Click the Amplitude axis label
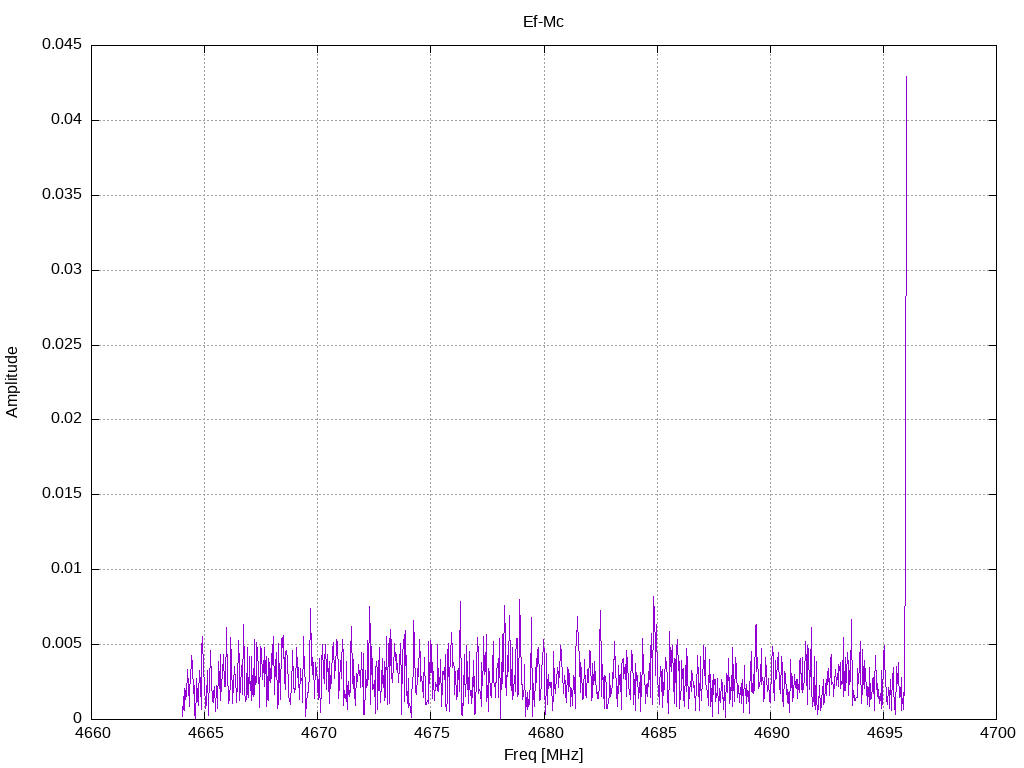 [12, 382]
